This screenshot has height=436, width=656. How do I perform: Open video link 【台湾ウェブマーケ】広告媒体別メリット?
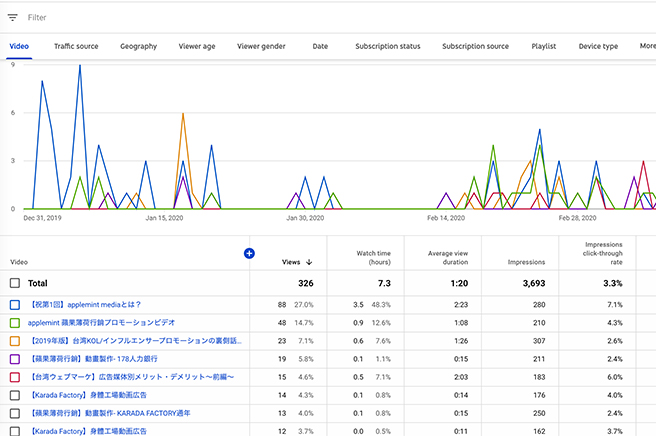[131, 377]
